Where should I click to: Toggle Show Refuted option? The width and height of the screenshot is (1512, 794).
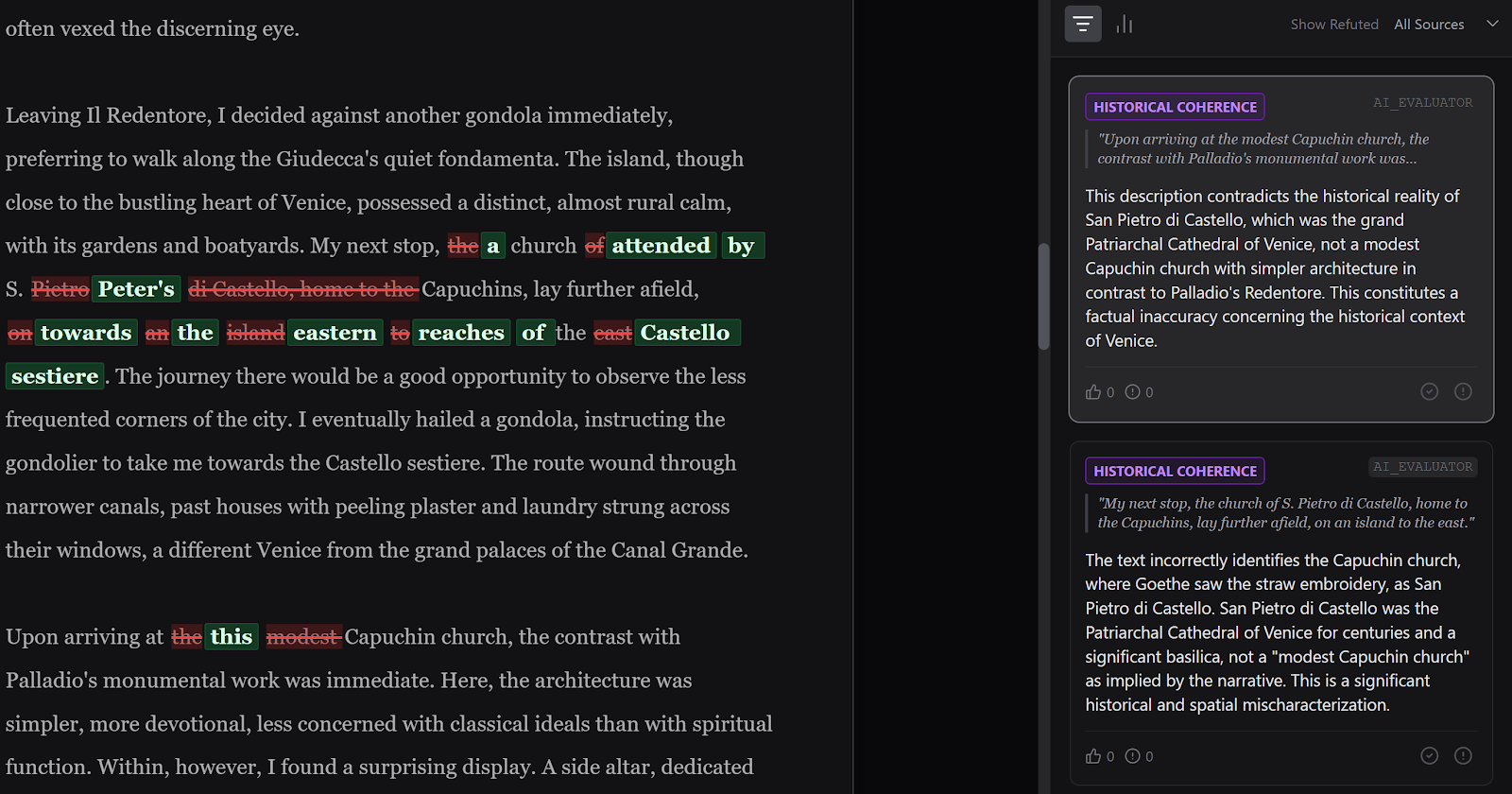point(1333,25)
